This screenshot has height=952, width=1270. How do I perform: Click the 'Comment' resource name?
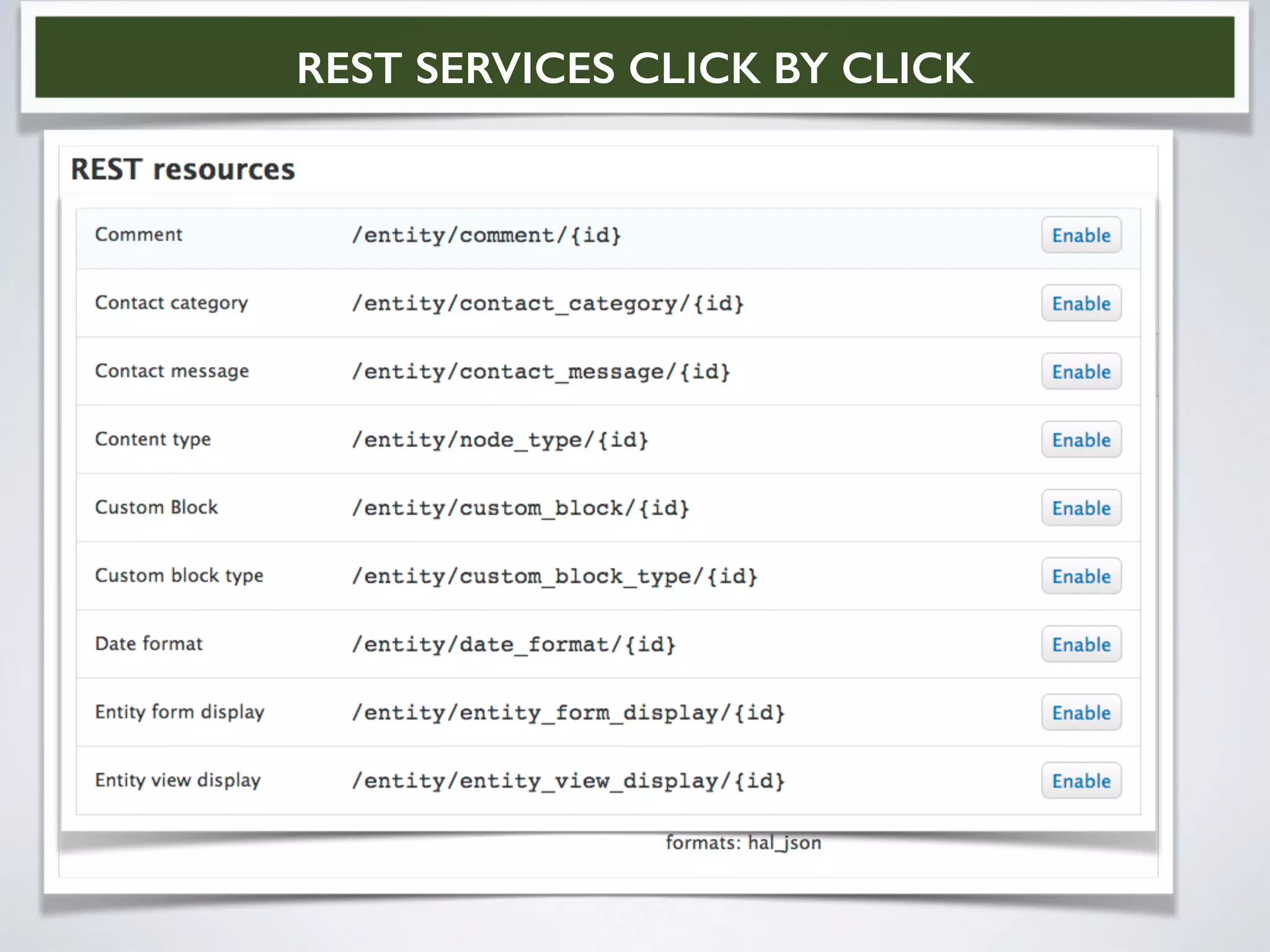138,234
